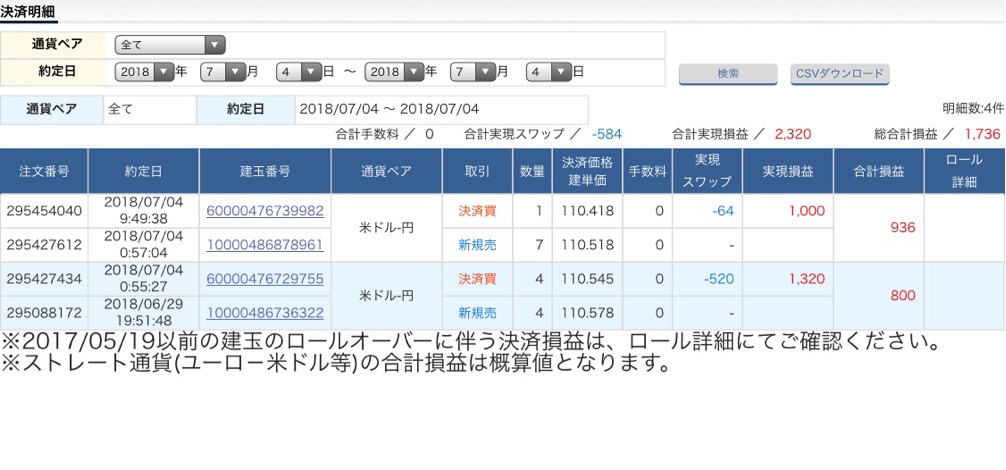The image size is (1006, 470).
Task: Open position link 10000486736322
Action: pos(265,313)
